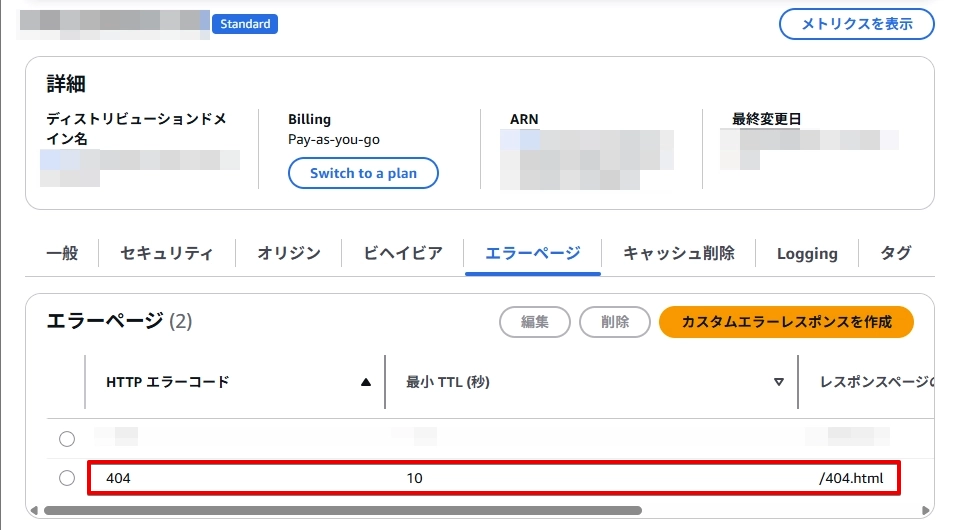Click the scroll-left arrow of the table
The image size is (956, 530).
click(34, 510)
